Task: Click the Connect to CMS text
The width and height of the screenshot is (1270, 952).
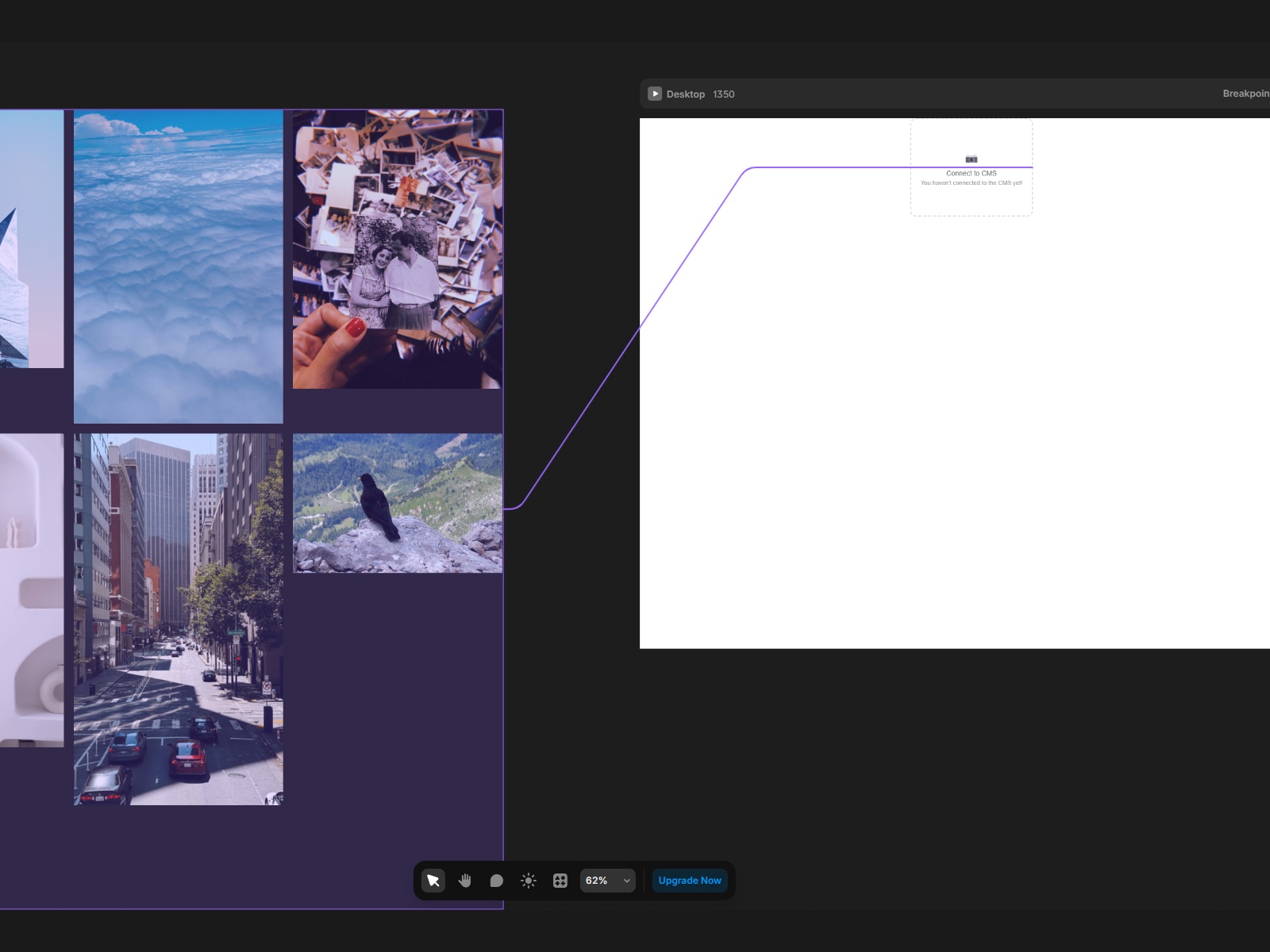Action: 972,174
